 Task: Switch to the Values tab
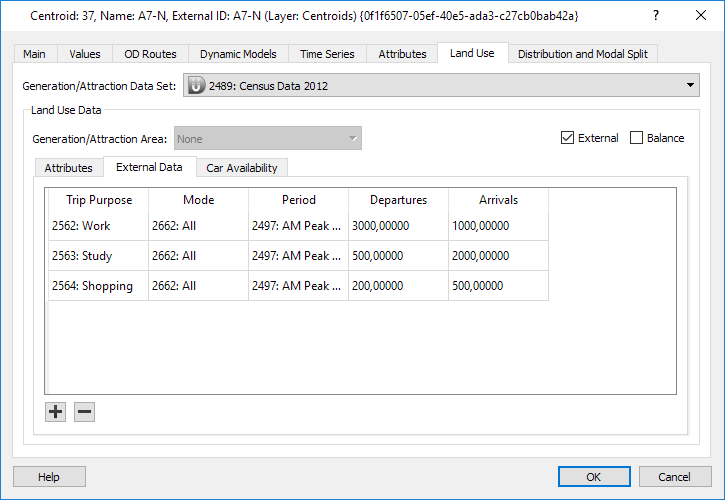85,54
